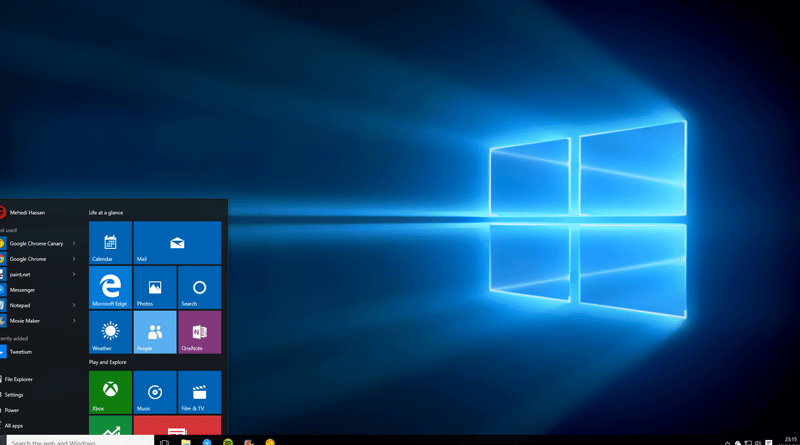Open the Search tile

[199, 287]
